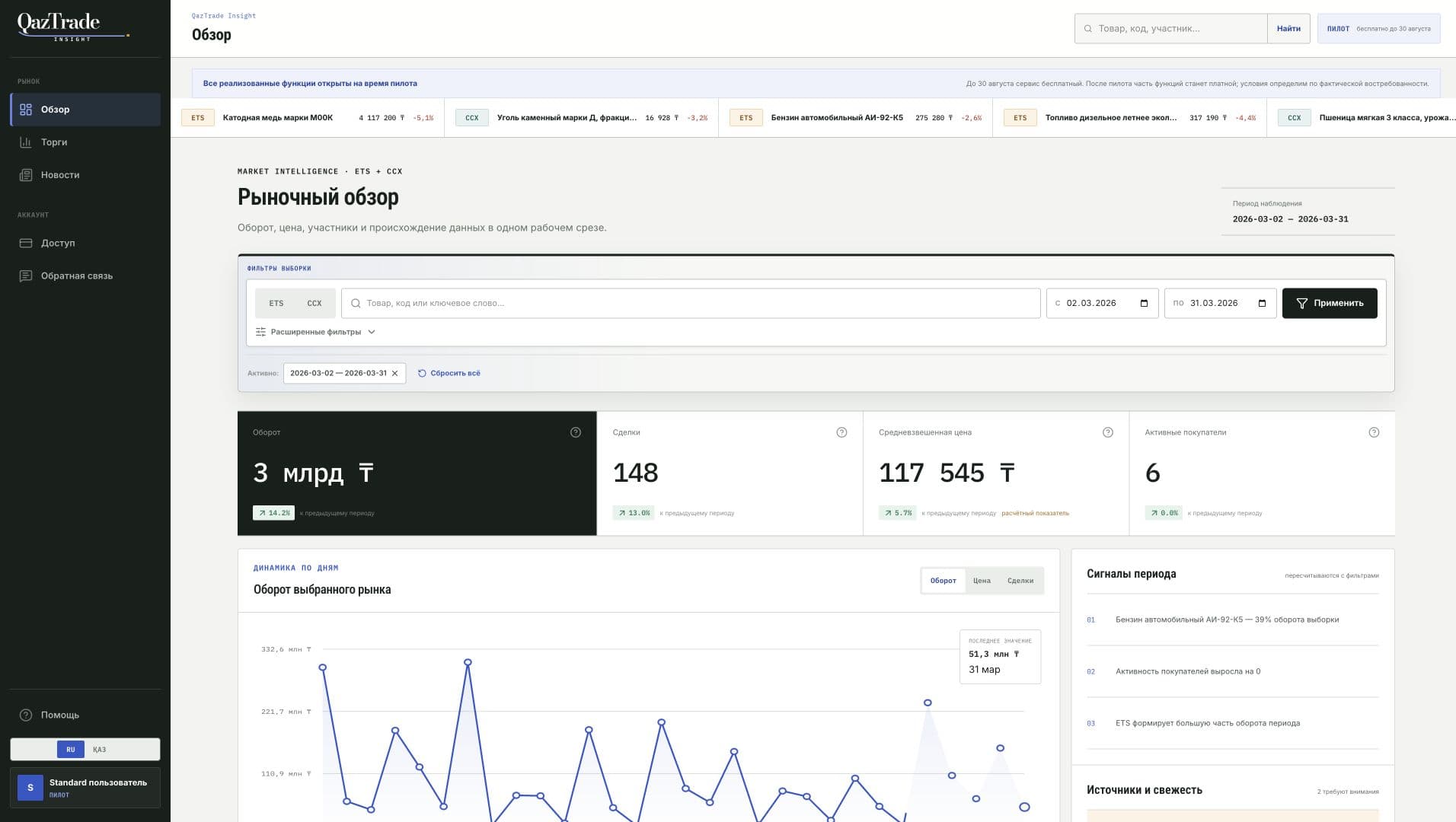Open the Новости section
Image resolution: width=1456 pixels, height=822 pixels.
85,175
